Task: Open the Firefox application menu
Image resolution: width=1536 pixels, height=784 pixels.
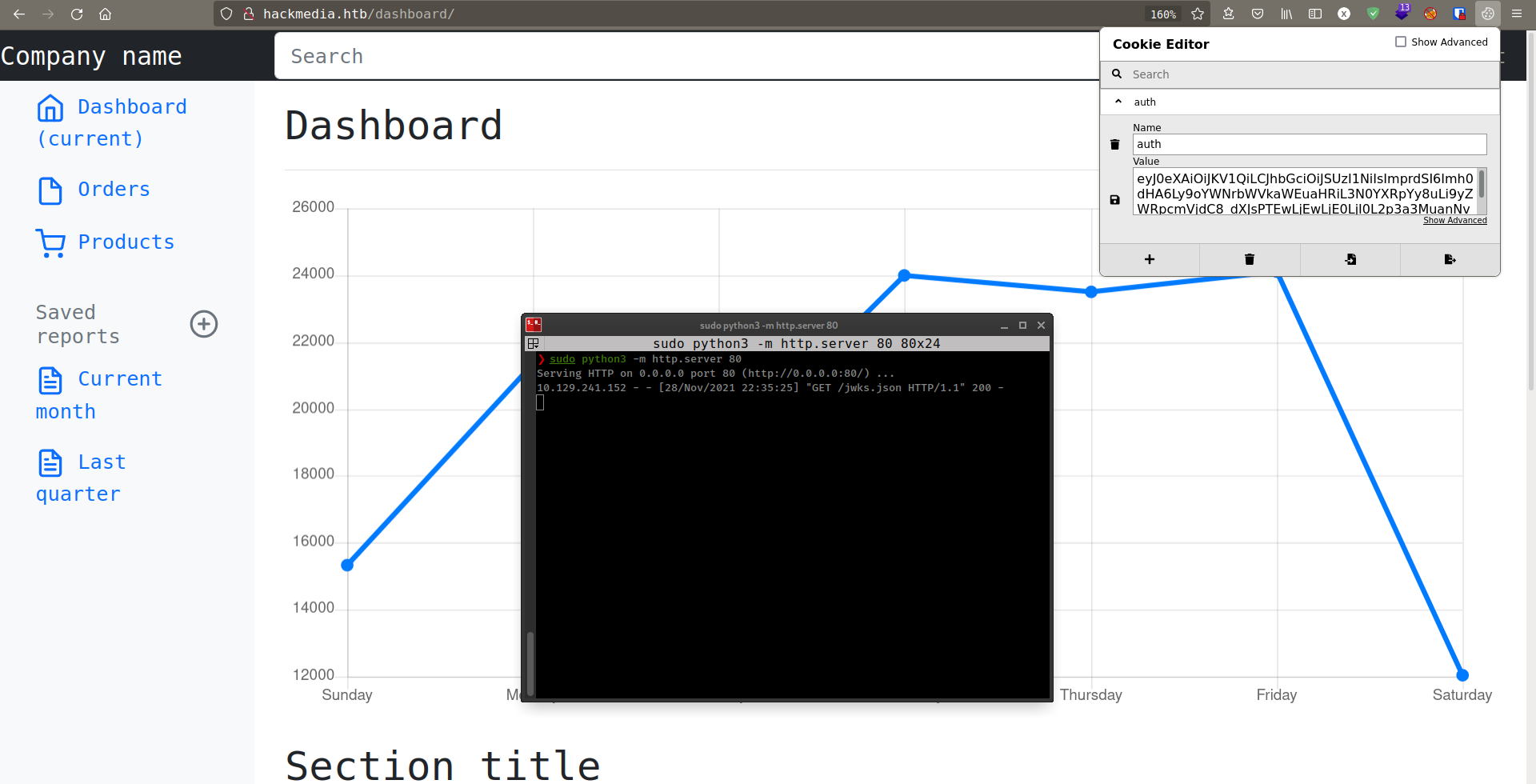Action: 1516,14
